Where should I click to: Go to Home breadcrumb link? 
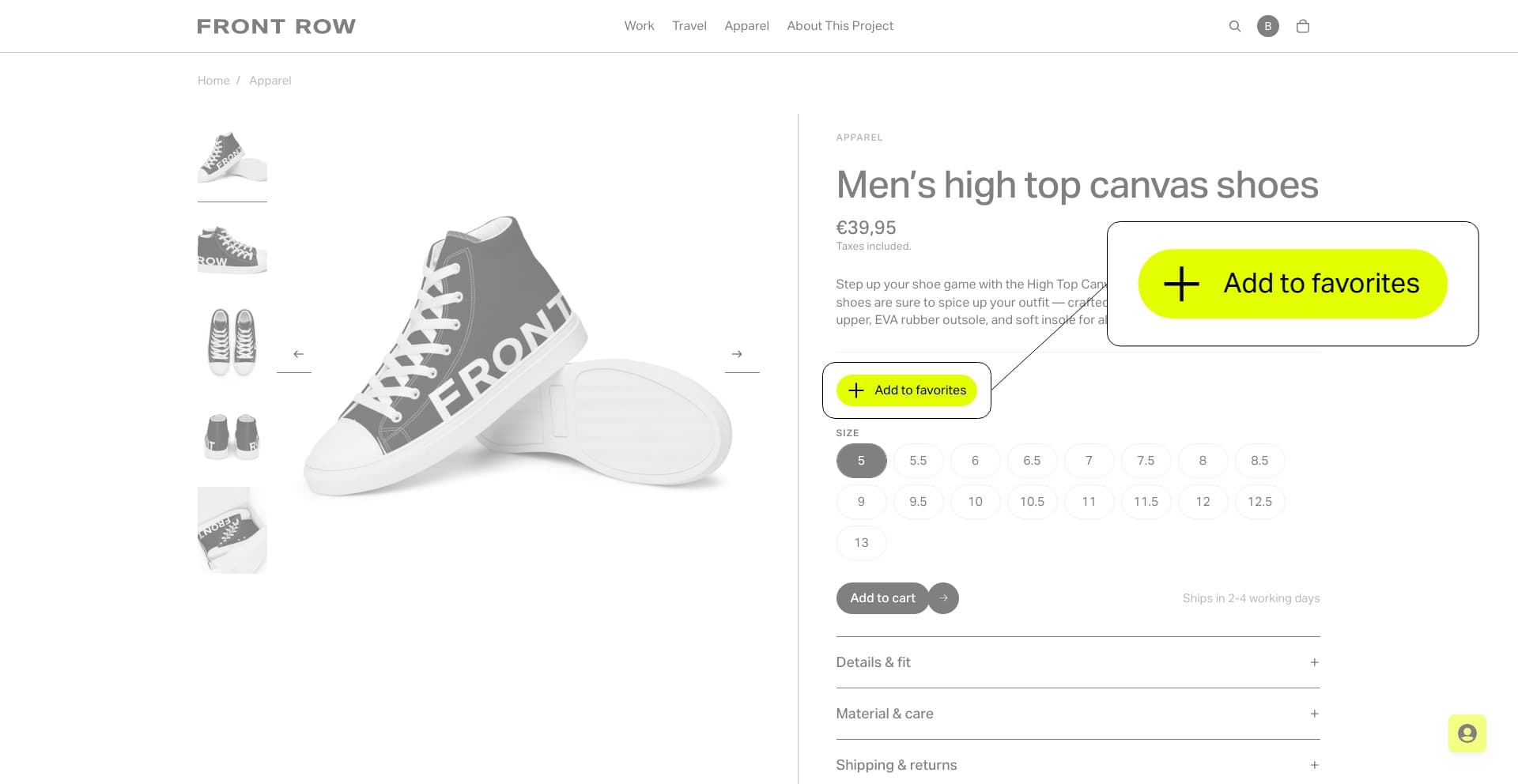pos(213,81)
